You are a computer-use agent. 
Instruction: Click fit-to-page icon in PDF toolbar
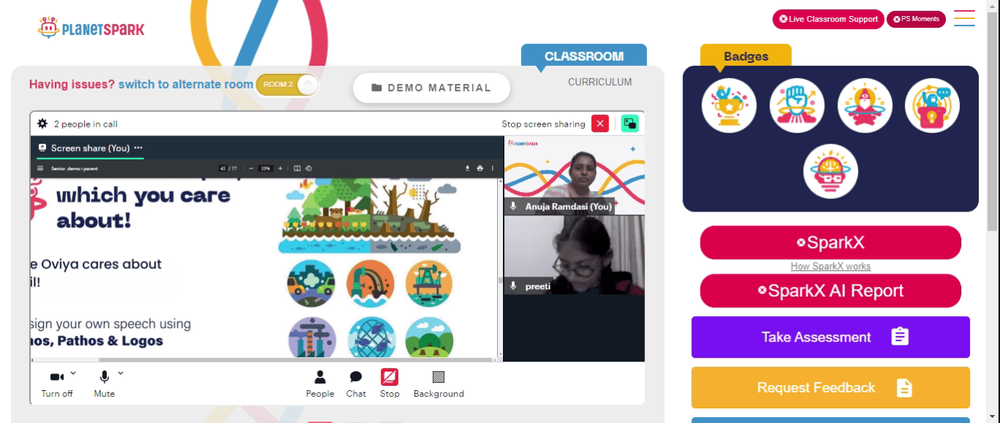pyautogui.click(x=297, y=168)
